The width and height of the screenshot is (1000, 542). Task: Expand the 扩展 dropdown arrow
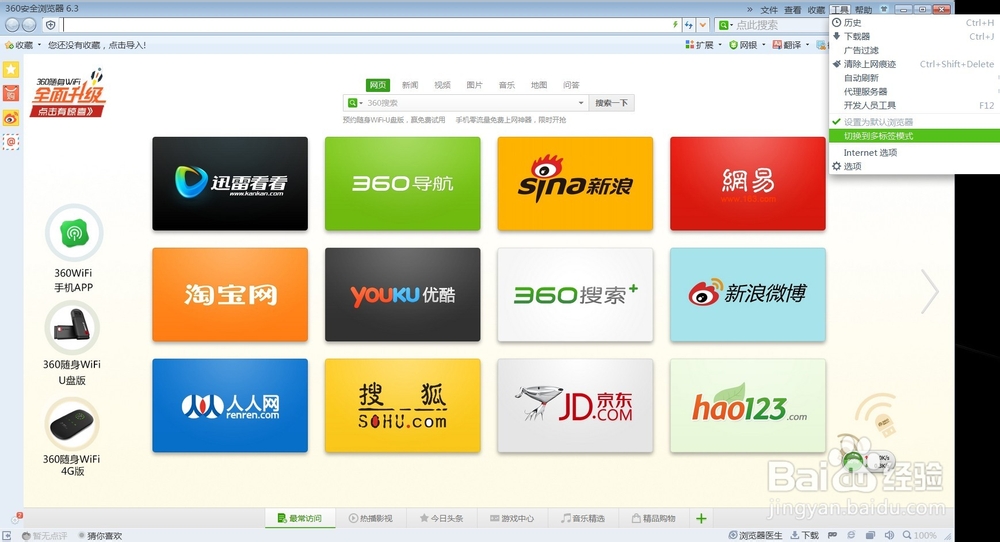click(720, 45)
